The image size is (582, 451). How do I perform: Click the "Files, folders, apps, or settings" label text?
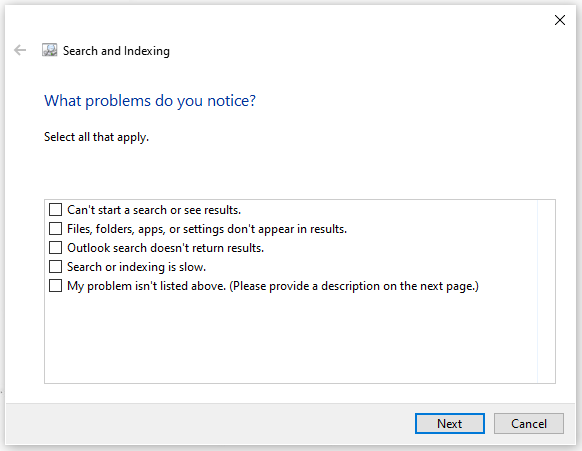click(207, 229)
